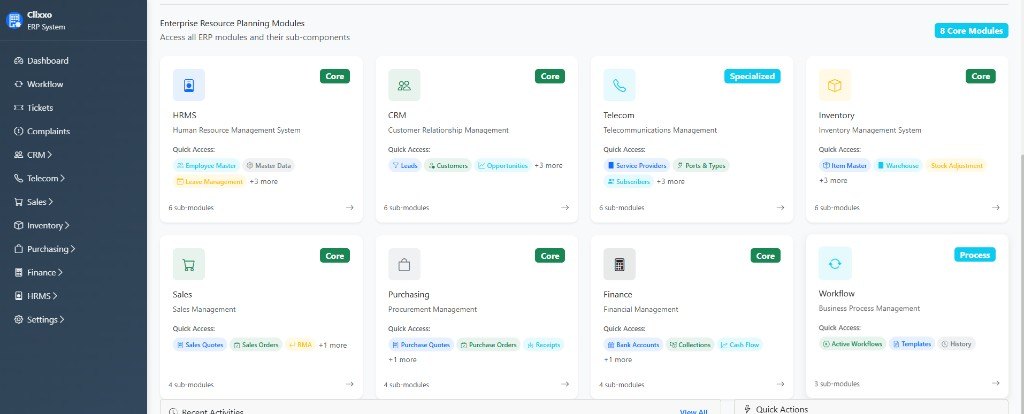
Task: Click '+1 more' on the Sales card
Action: (x=332, y=345)
